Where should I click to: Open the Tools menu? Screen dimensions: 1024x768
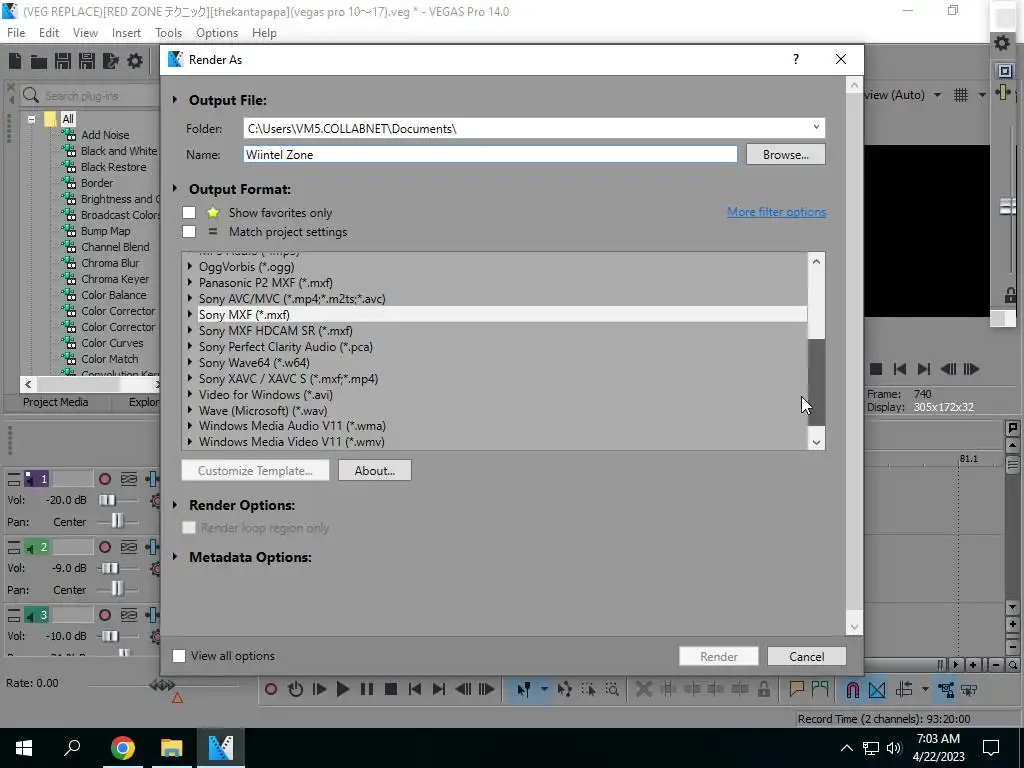[168, 33]
